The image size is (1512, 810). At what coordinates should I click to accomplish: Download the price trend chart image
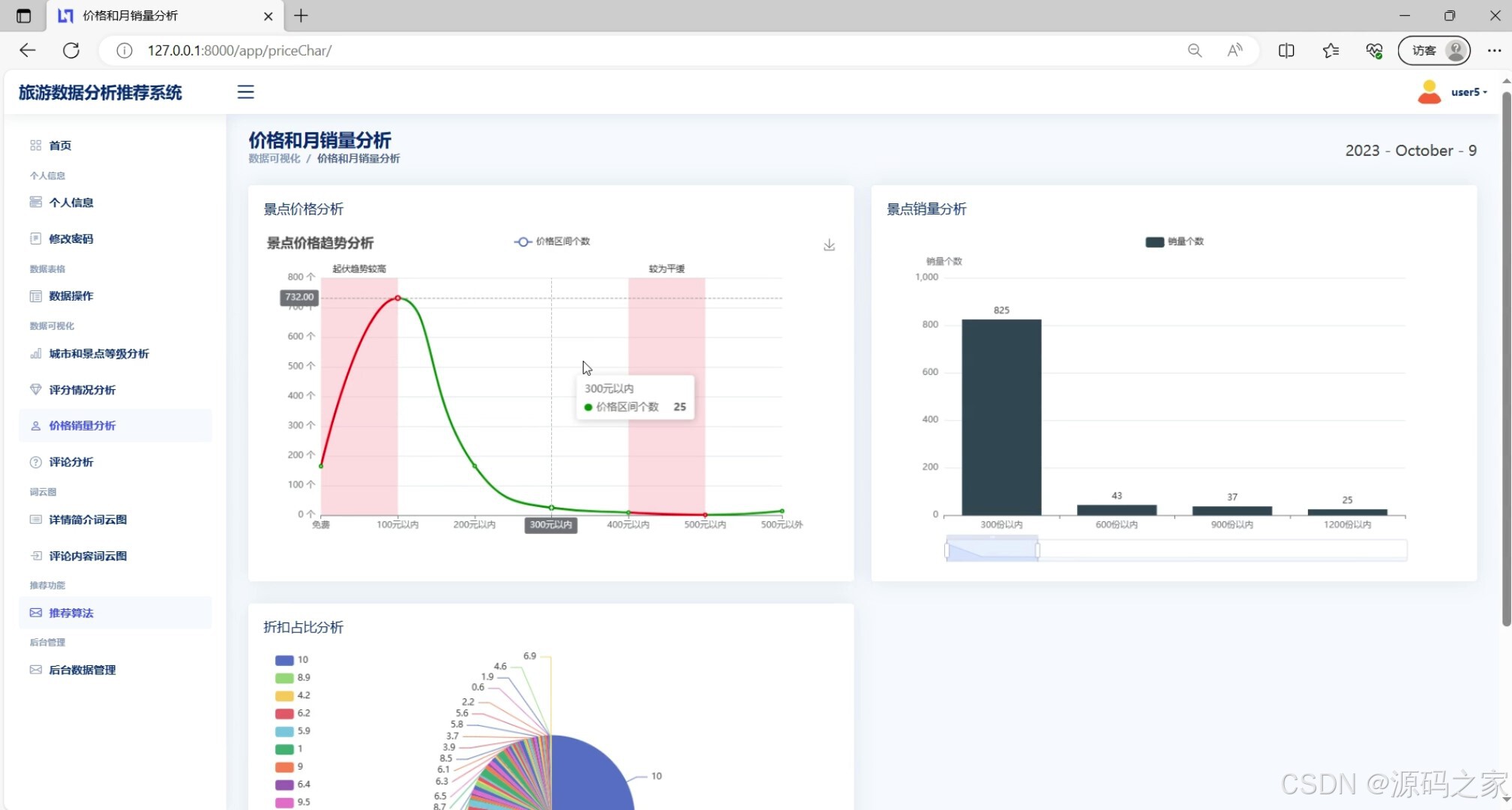829,245
